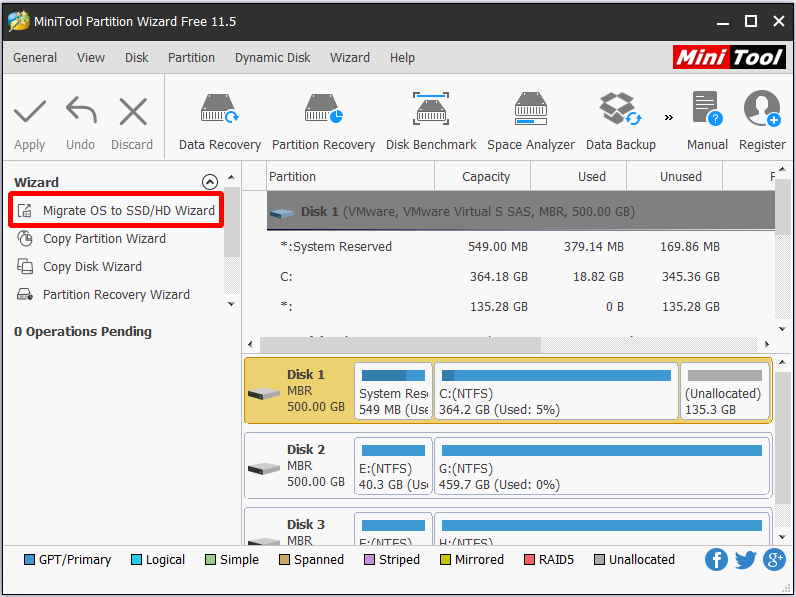
Task: Click the Mirrored legend color swatch
Action: pos(445,560)
